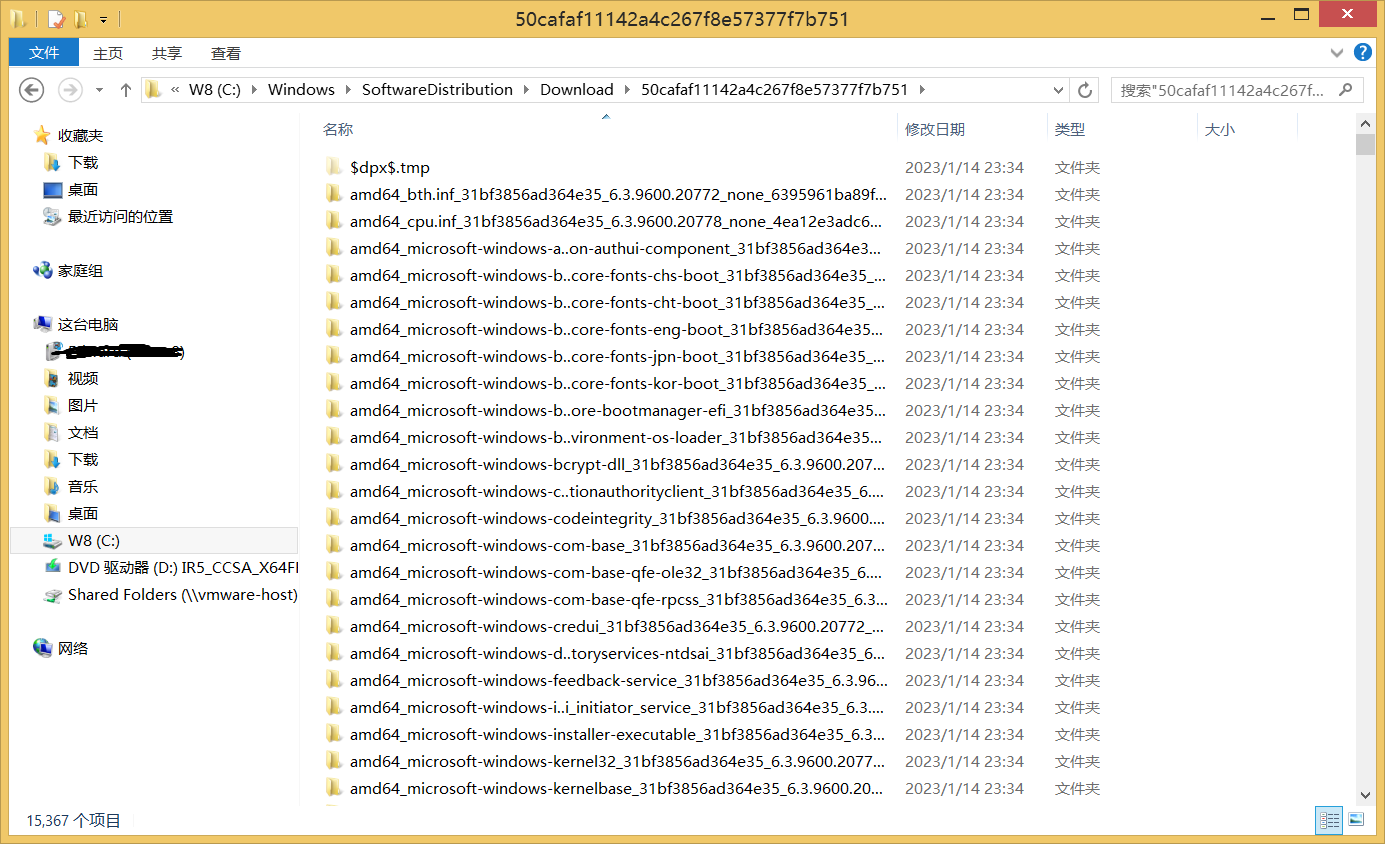This screenshot has width=1385, height=844.
Task: Click the Forward arrow button
Action: coord(69,89)
